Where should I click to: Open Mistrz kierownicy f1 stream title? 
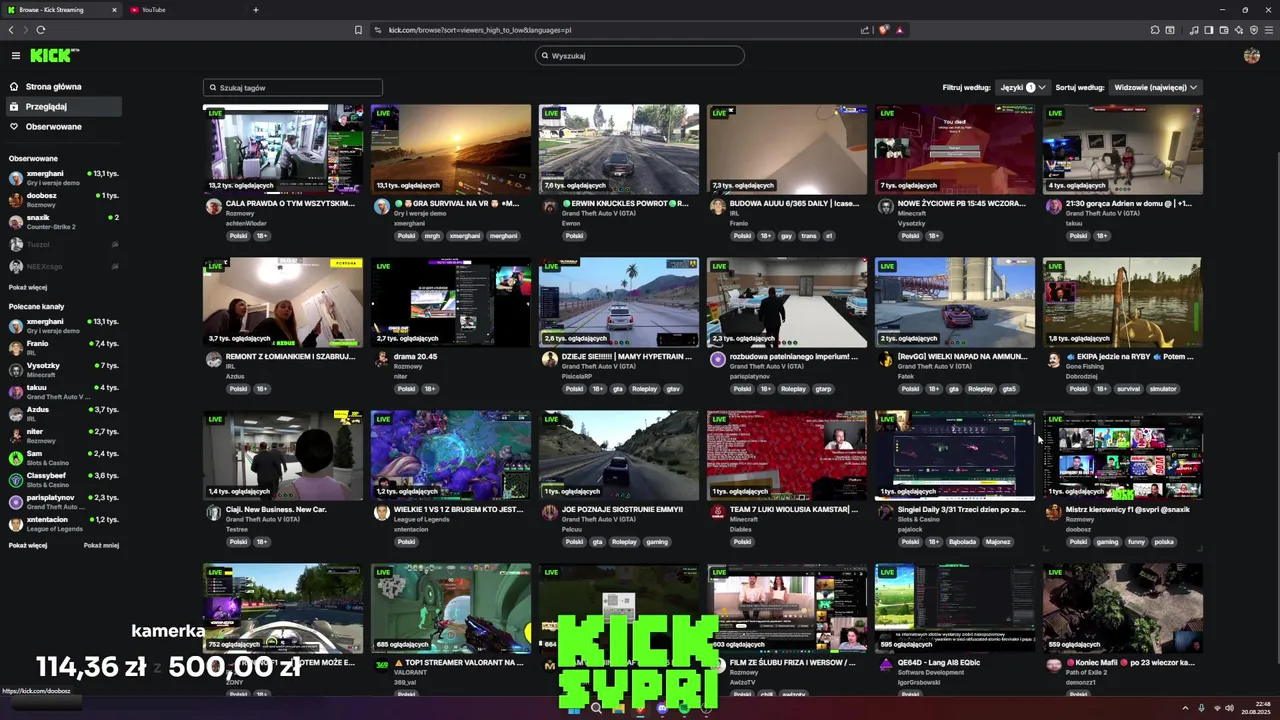1128,510
